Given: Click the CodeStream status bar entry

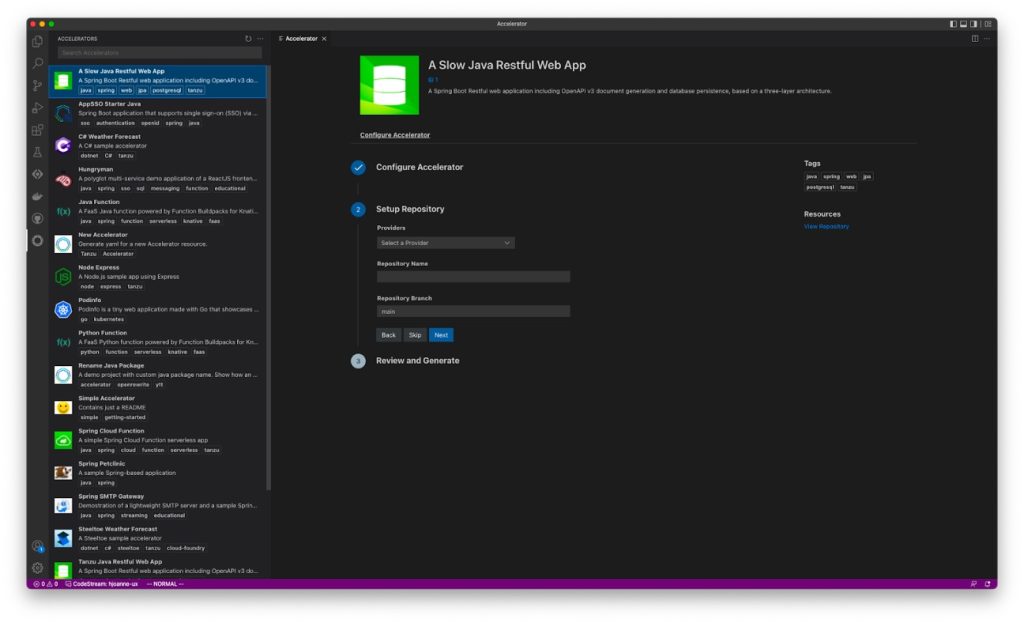Looking at the screenshot, I should 102,584.
